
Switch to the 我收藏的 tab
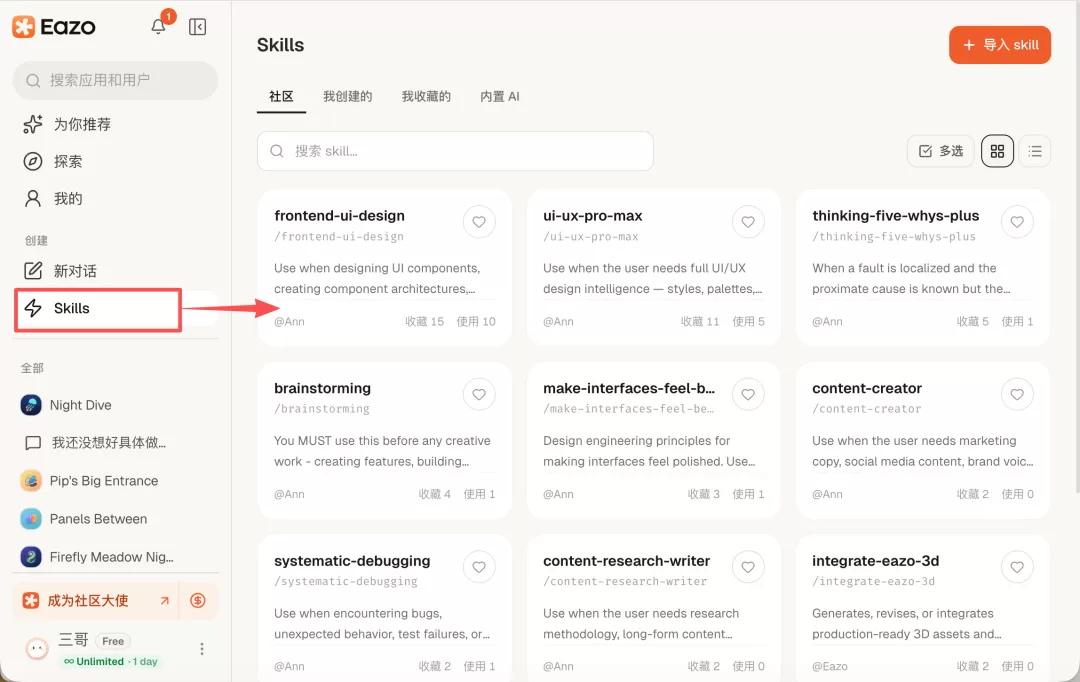pos(426,96)
